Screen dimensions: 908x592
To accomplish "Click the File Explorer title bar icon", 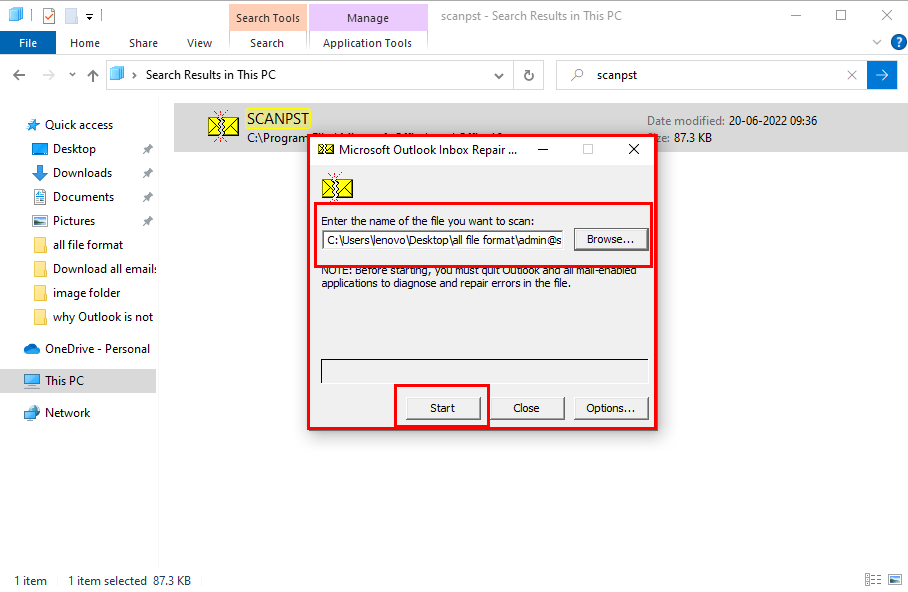I will tap(16, 15).
